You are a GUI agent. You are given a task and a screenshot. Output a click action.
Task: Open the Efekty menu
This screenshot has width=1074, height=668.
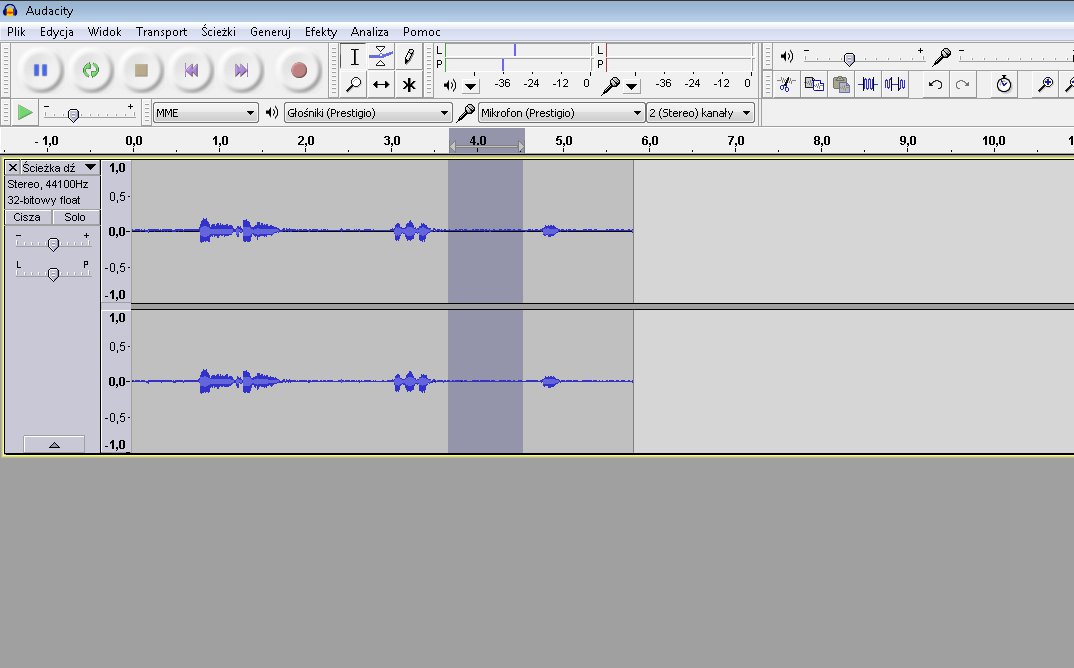(x=321, y=32)
